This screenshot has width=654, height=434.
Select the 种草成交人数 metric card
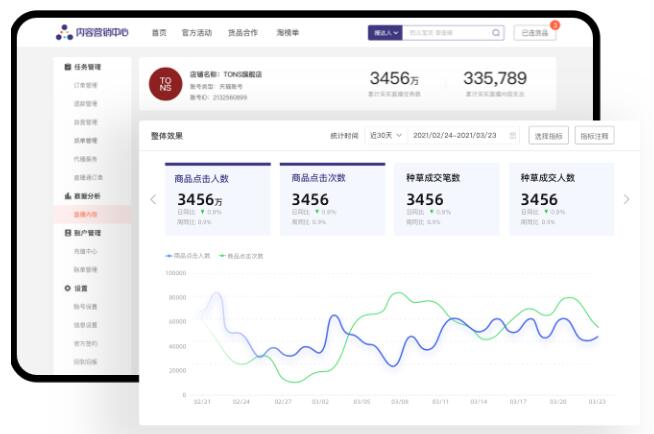pos(561,199)
